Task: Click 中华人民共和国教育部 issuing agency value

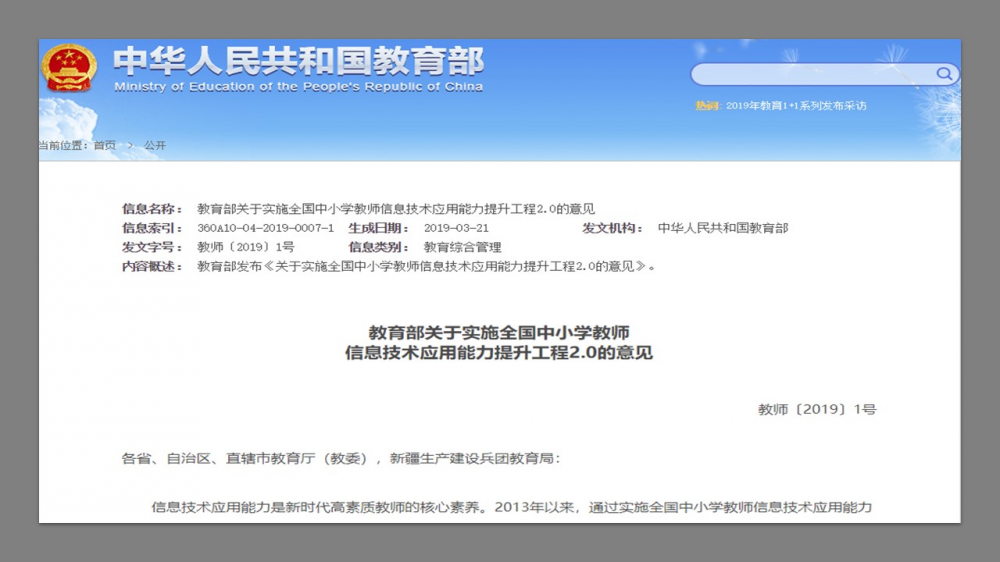Action: click(722, 228)
